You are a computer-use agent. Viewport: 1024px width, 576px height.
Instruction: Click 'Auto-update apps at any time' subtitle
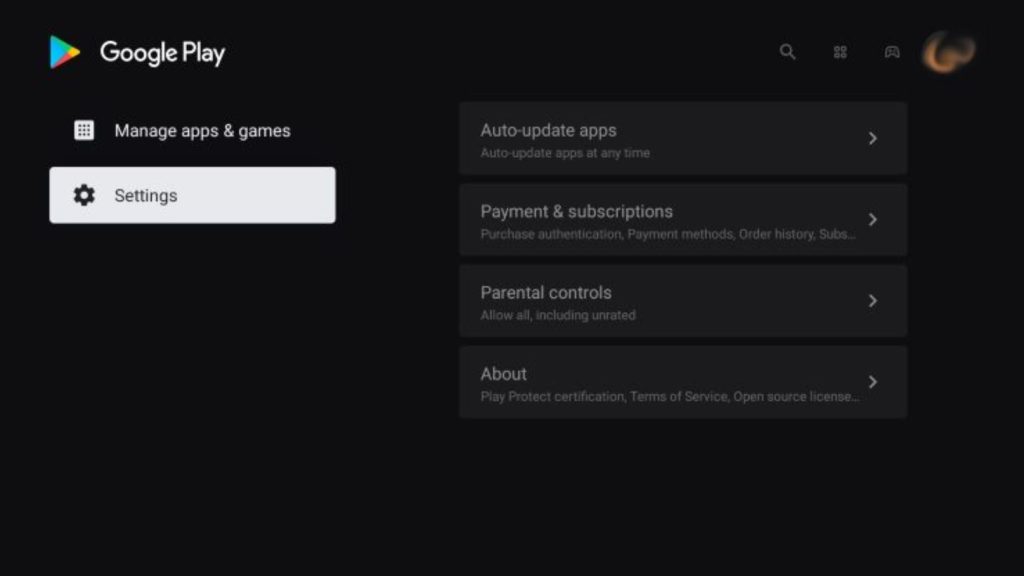tap(565, 153)
